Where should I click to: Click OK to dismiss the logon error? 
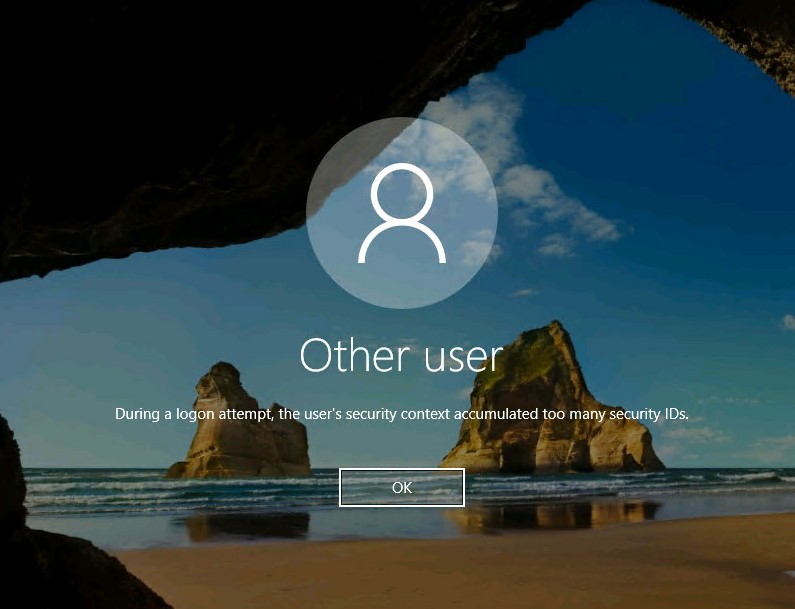click(x=401, y=487)
